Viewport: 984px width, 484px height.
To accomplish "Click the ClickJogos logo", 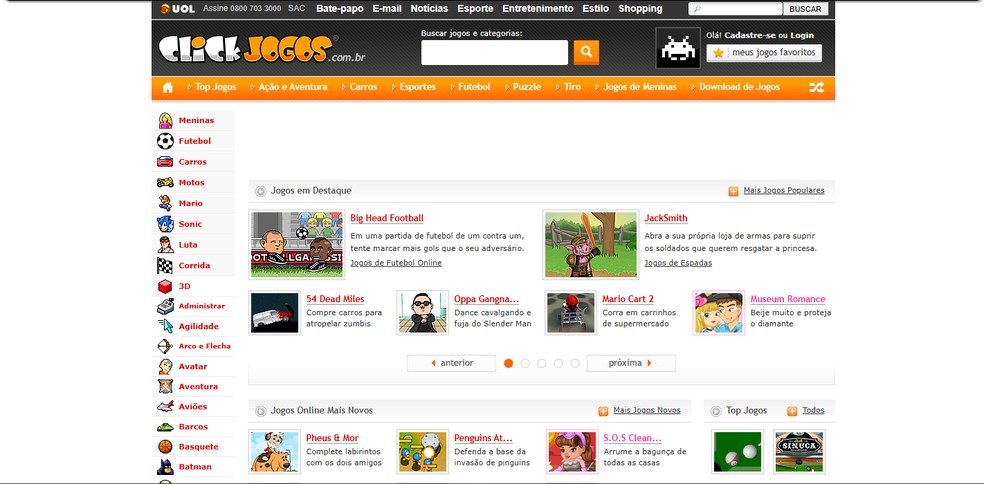I will coord(261,49).
